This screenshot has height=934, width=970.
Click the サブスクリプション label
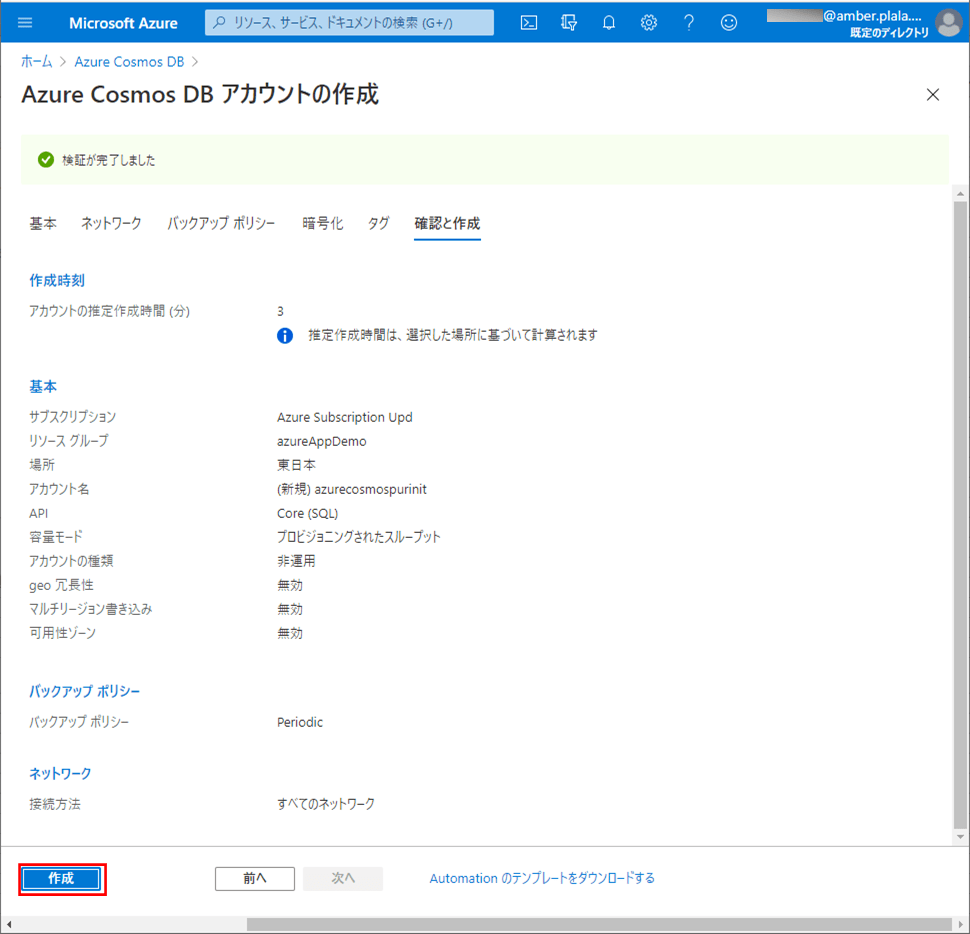(x=72, y=418)
